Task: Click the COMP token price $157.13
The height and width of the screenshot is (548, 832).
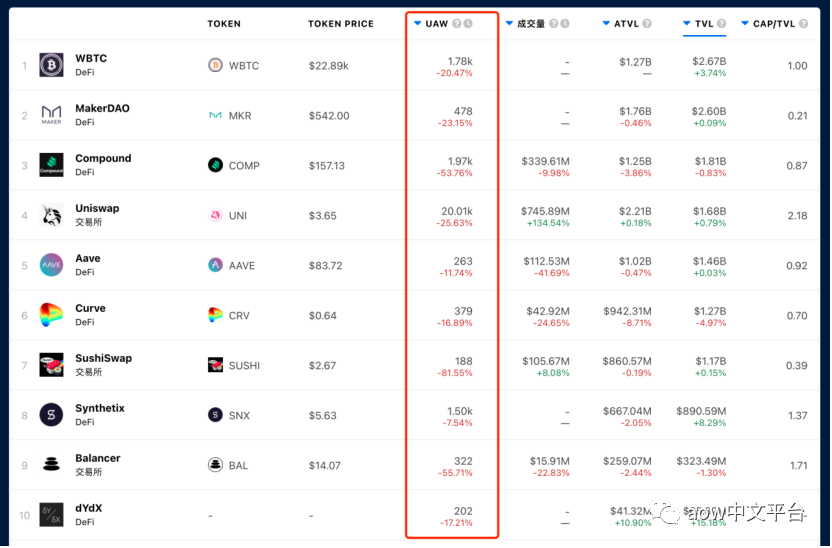Action: tap(327, 166)
